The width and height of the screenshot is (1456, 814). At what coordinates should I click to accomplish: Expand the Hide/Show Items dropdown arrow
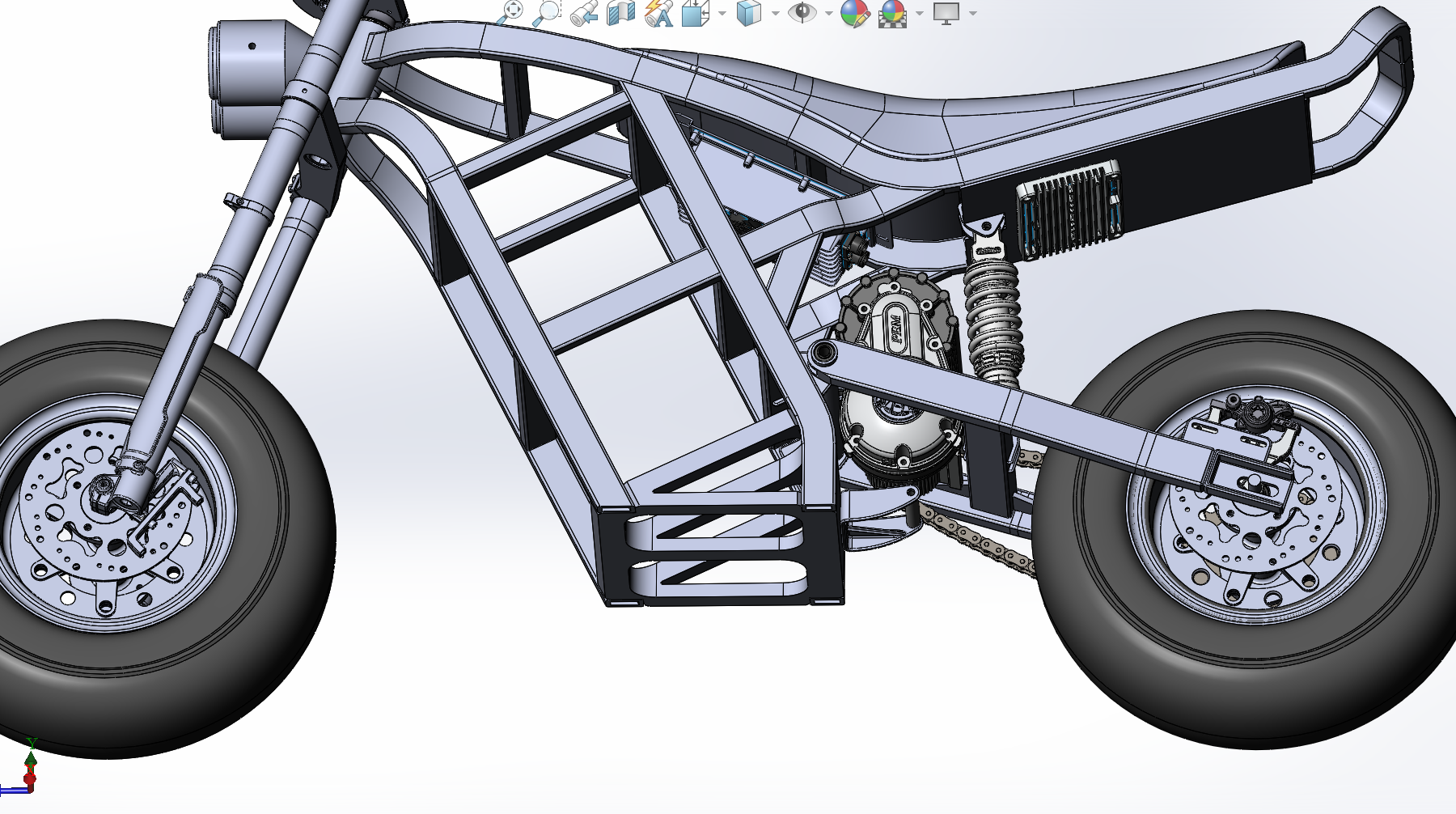point(828,14)
